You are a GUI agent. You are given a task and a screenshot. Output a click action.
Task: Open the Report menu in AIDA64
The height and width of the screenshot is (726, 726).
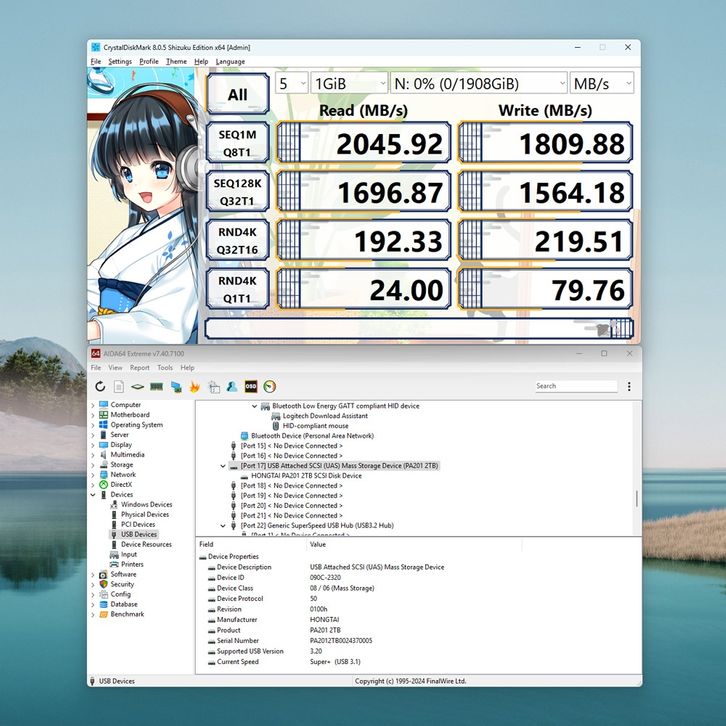(x=140, y=368)
